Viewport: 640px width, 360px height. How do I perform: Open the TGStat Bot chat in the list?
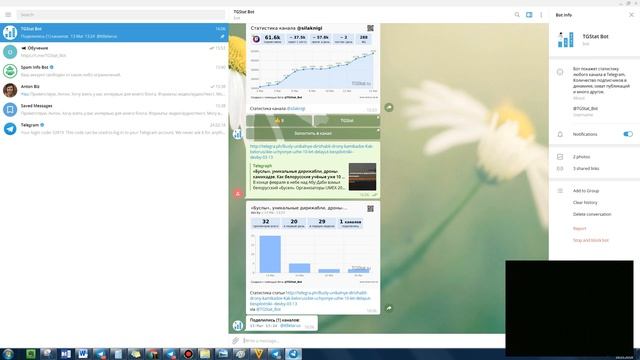coord(114,33)
